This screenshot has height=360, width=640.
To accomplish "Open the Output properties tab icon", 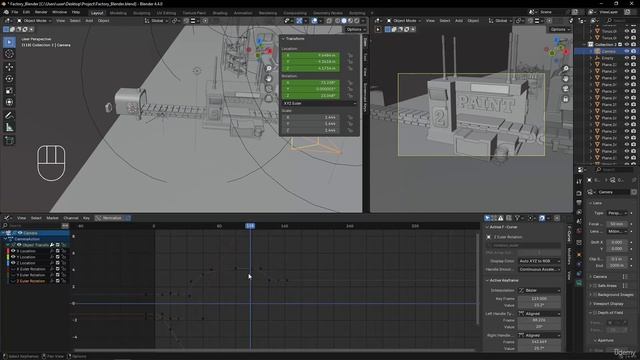I will point(579,202).
